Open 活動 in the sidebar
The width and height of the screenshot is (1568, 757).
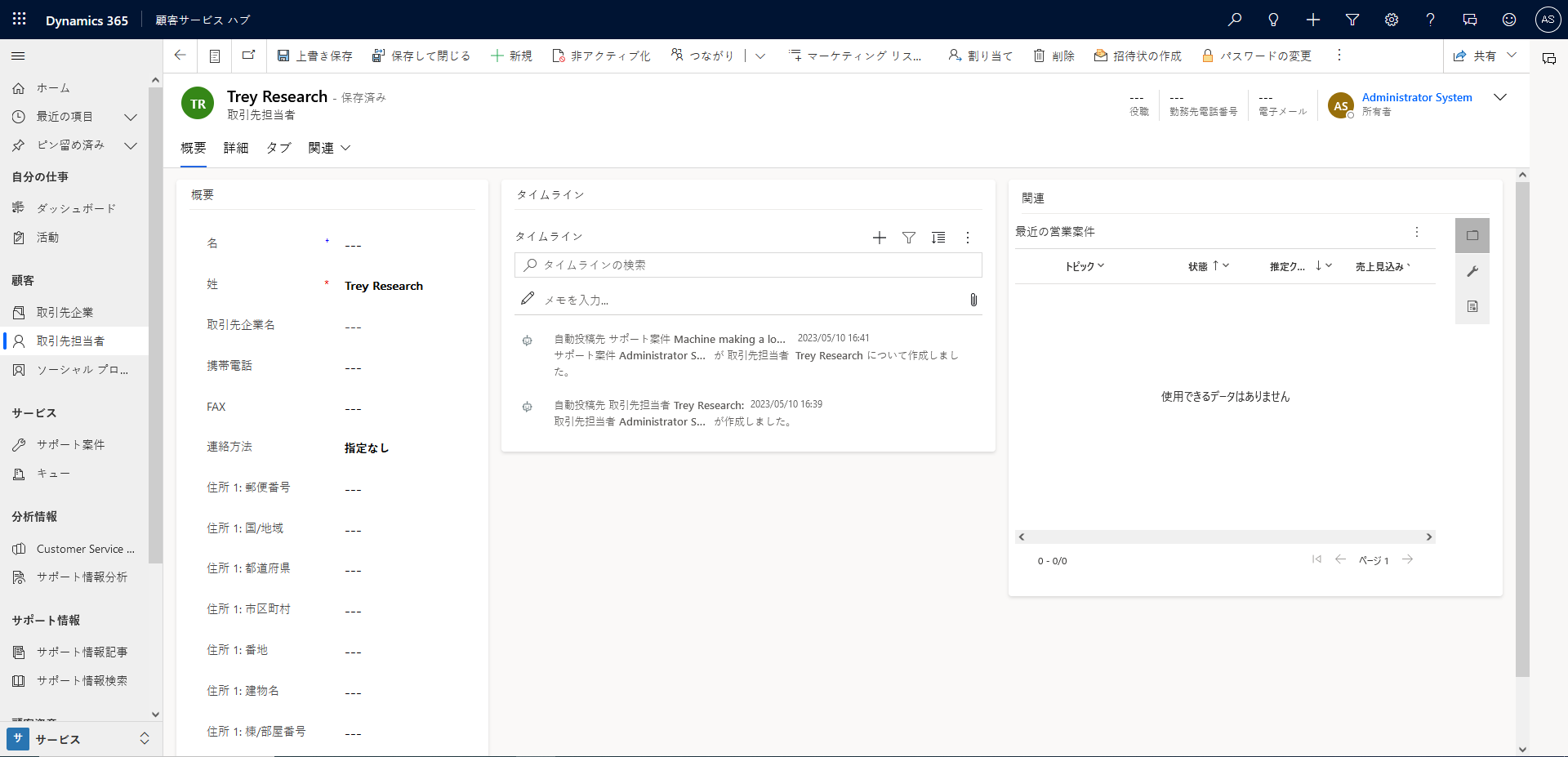[x=74, y=238]
